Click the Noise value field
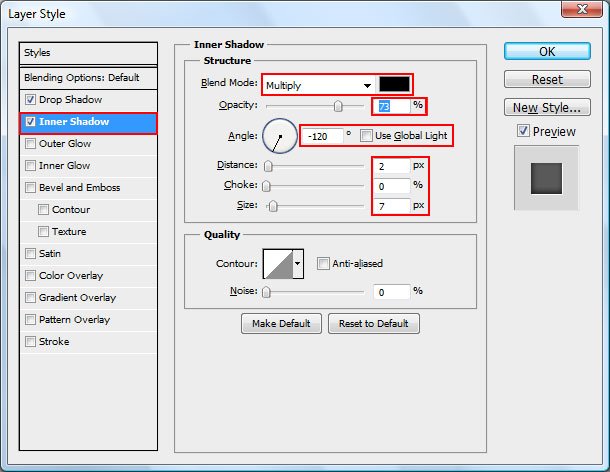610x472 pixels. coord(392,292)
